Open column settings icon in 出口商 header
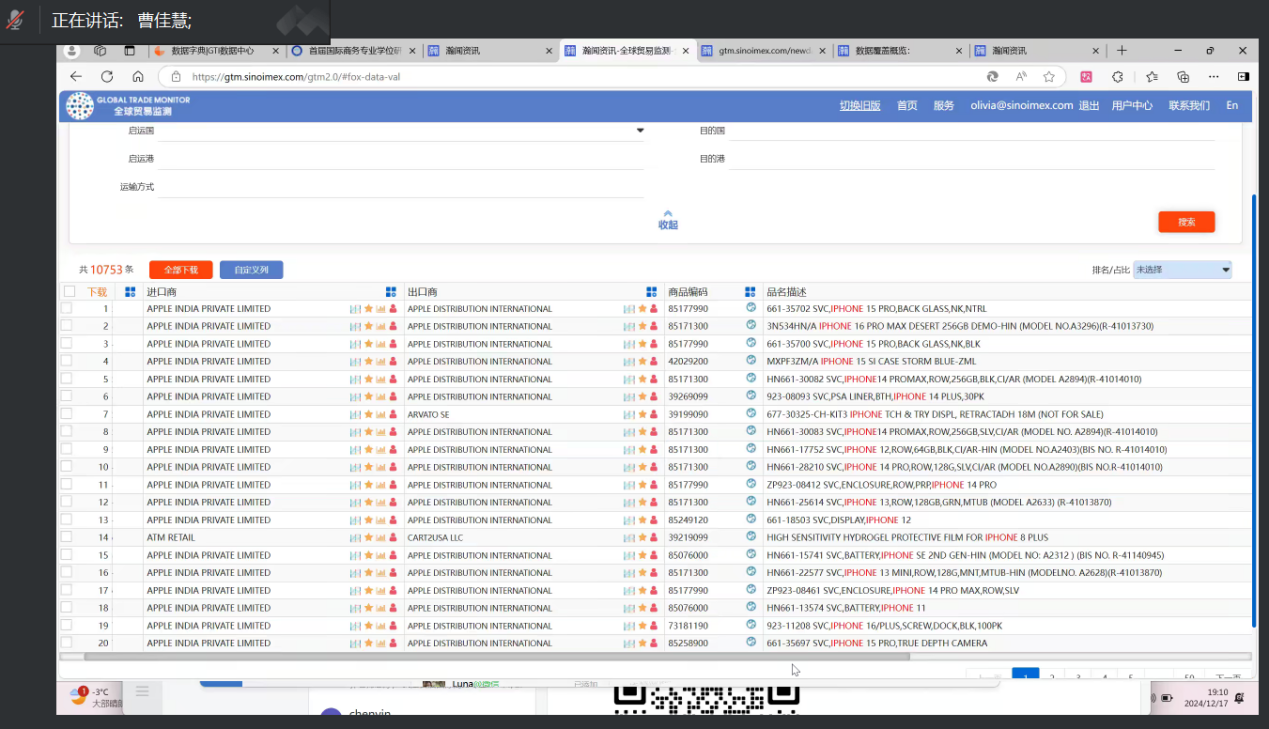The image size is (1269, 729). tap(651, 292)
